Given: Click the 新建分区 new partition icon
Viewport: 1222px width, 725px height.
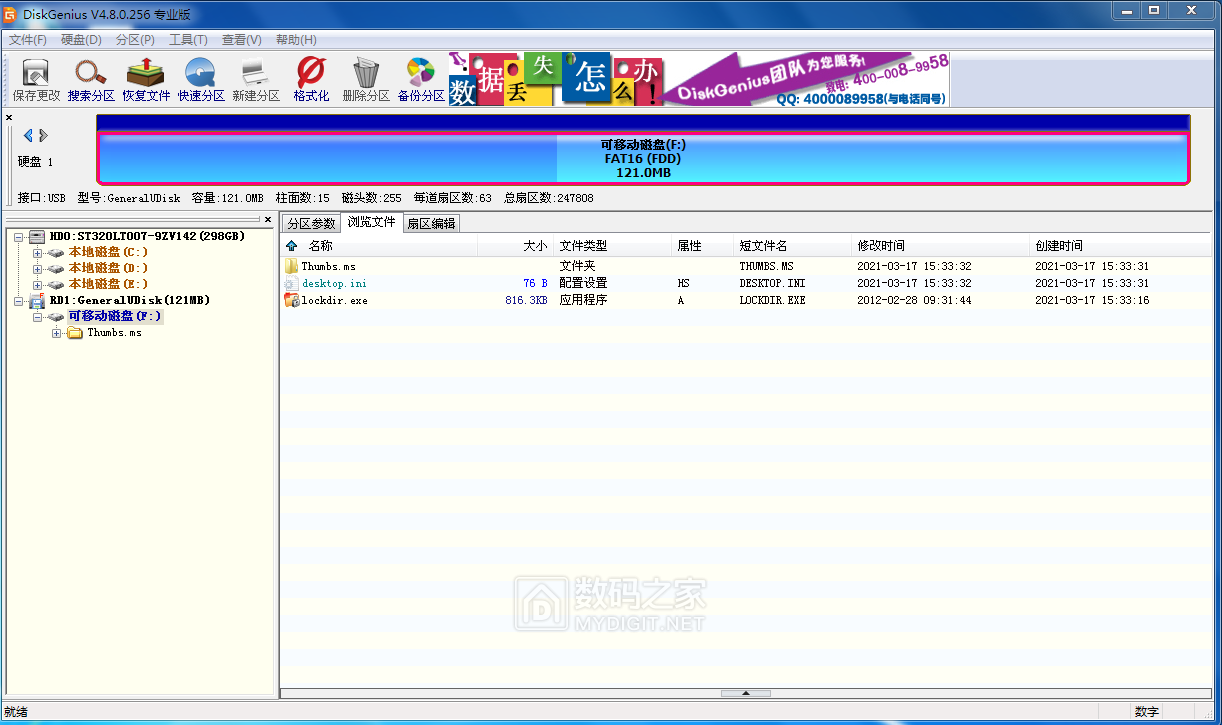Looking at the screenshot, I should pyautogui.click(x=256, y=80).
